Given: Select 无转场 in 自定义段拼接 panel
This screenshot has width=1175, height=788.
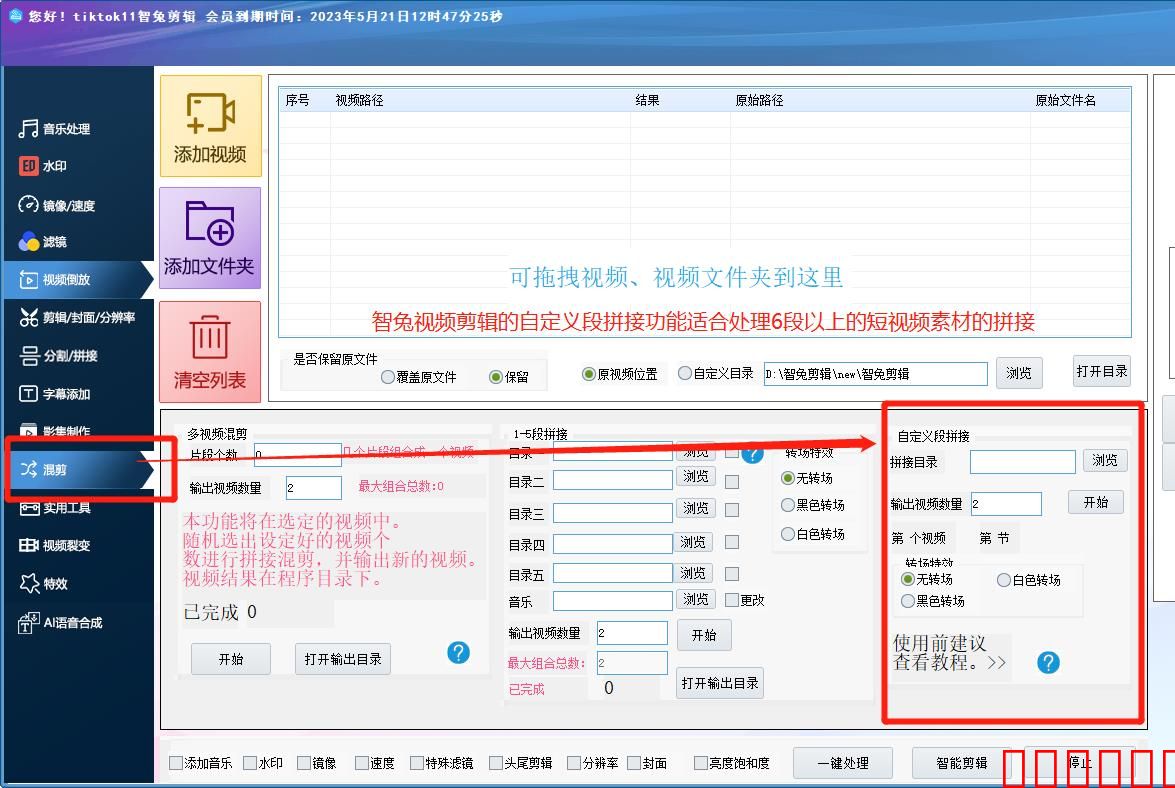Looking at the screenshot, I should pos(927,579).
